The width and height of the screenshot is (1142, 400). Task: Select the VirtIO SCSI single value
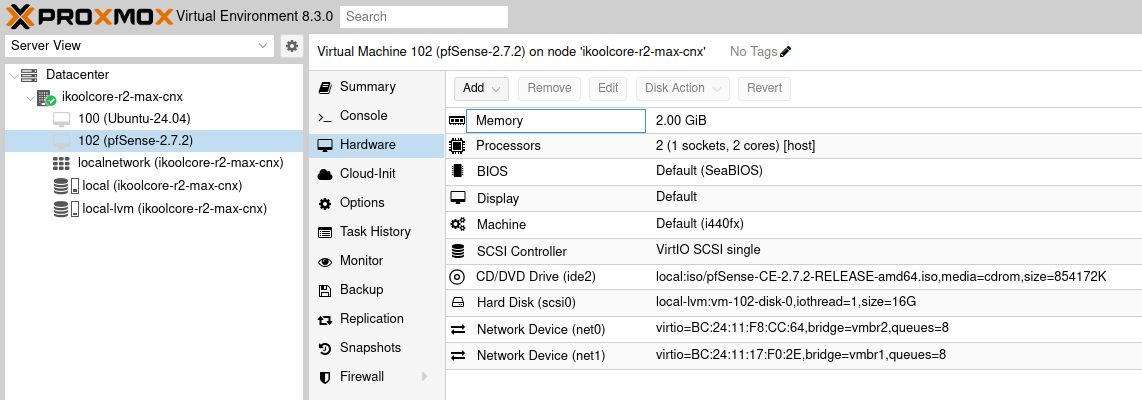708,250
